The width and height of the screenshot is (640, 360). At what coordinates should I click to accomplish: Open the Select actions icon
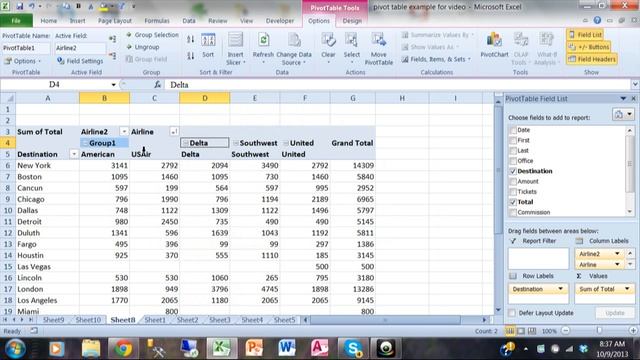(x=351, y=40)
